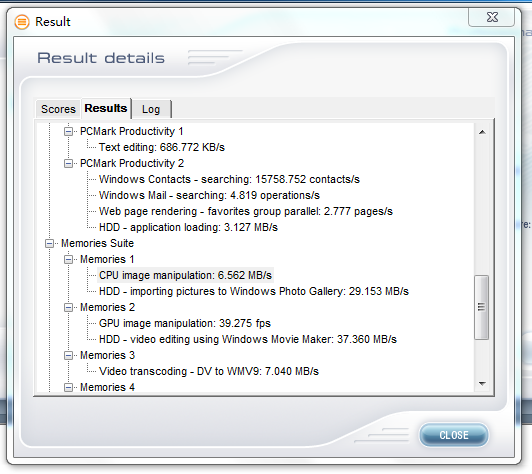
Task: Click the scrollbar up arrow
Action: (482, 132)
